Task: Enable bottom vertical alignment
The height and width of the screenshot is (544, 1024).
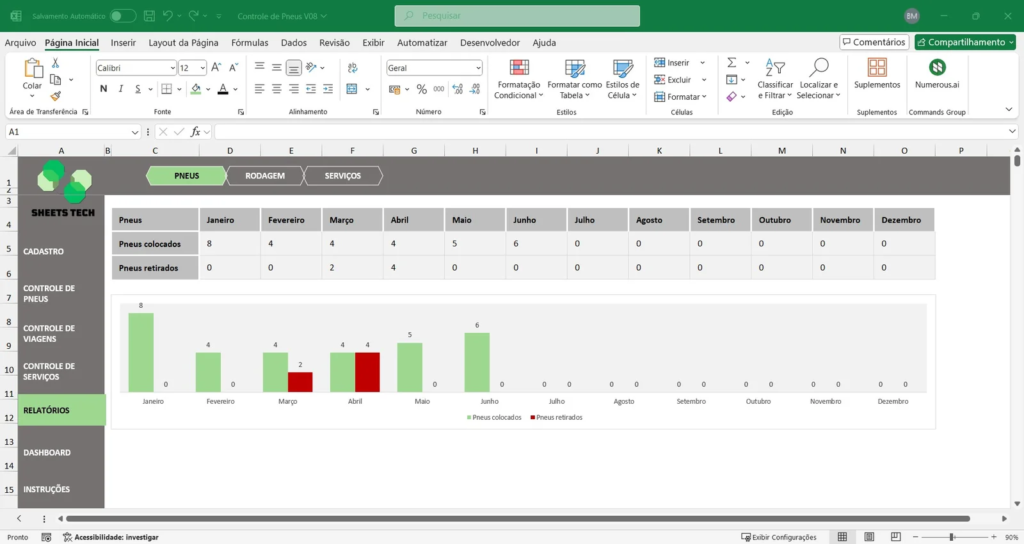Action: pos(294,68)
